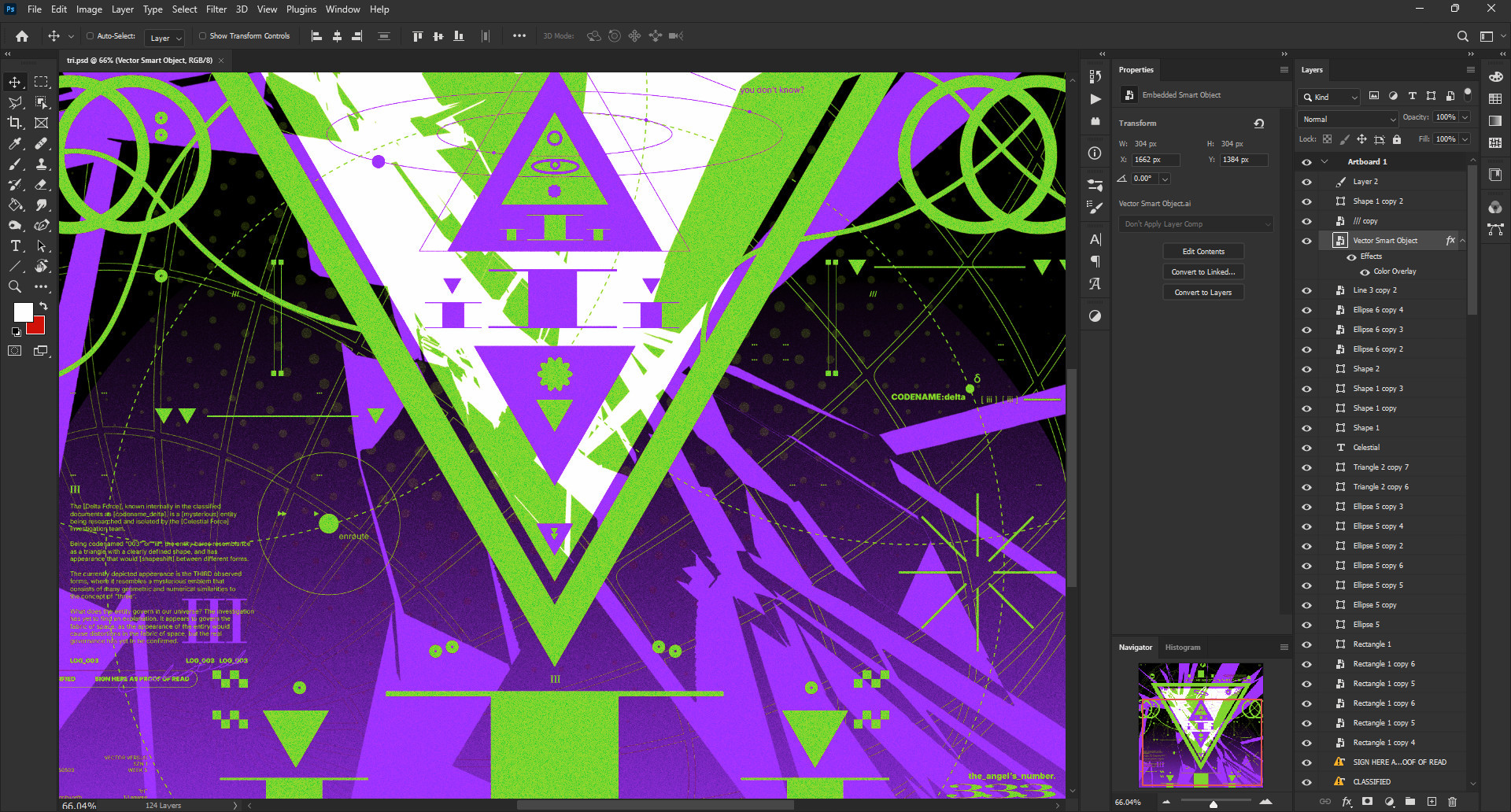Enable Show Transform Controls checkbox
This screenshot has height=812, width=1511.
coord(203,36)
